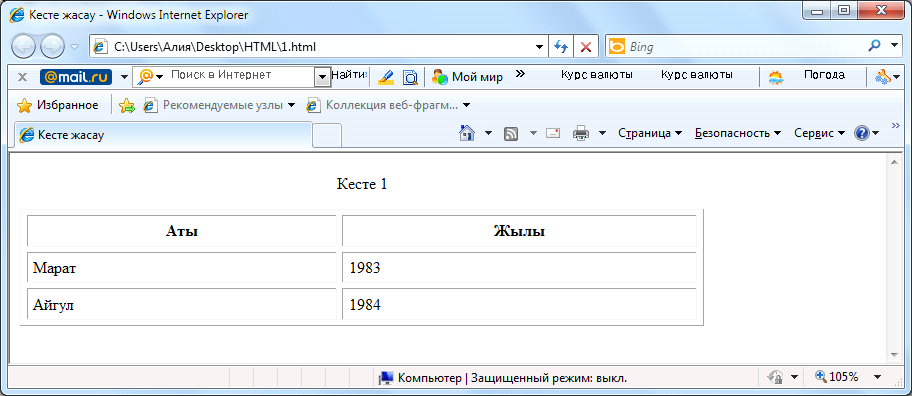Open the Безопасность menu
This screenshot has width=912, height=396.
point(738,133)
